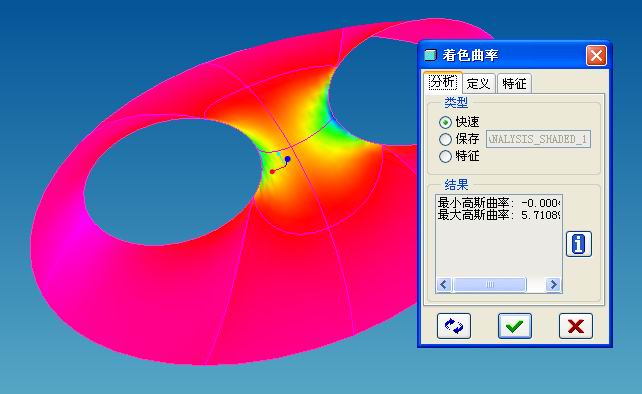Select the 快速 radio button
Image resolution: width=642 pixels, height=394 pixels.
445,122
